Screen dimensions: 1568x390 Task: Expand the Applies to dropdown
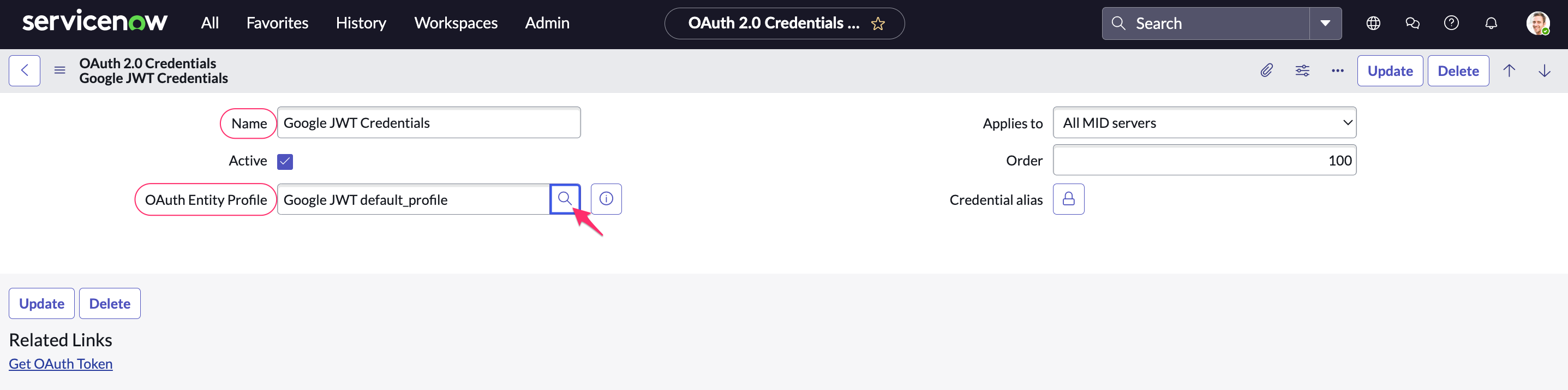coord(1204,122)
